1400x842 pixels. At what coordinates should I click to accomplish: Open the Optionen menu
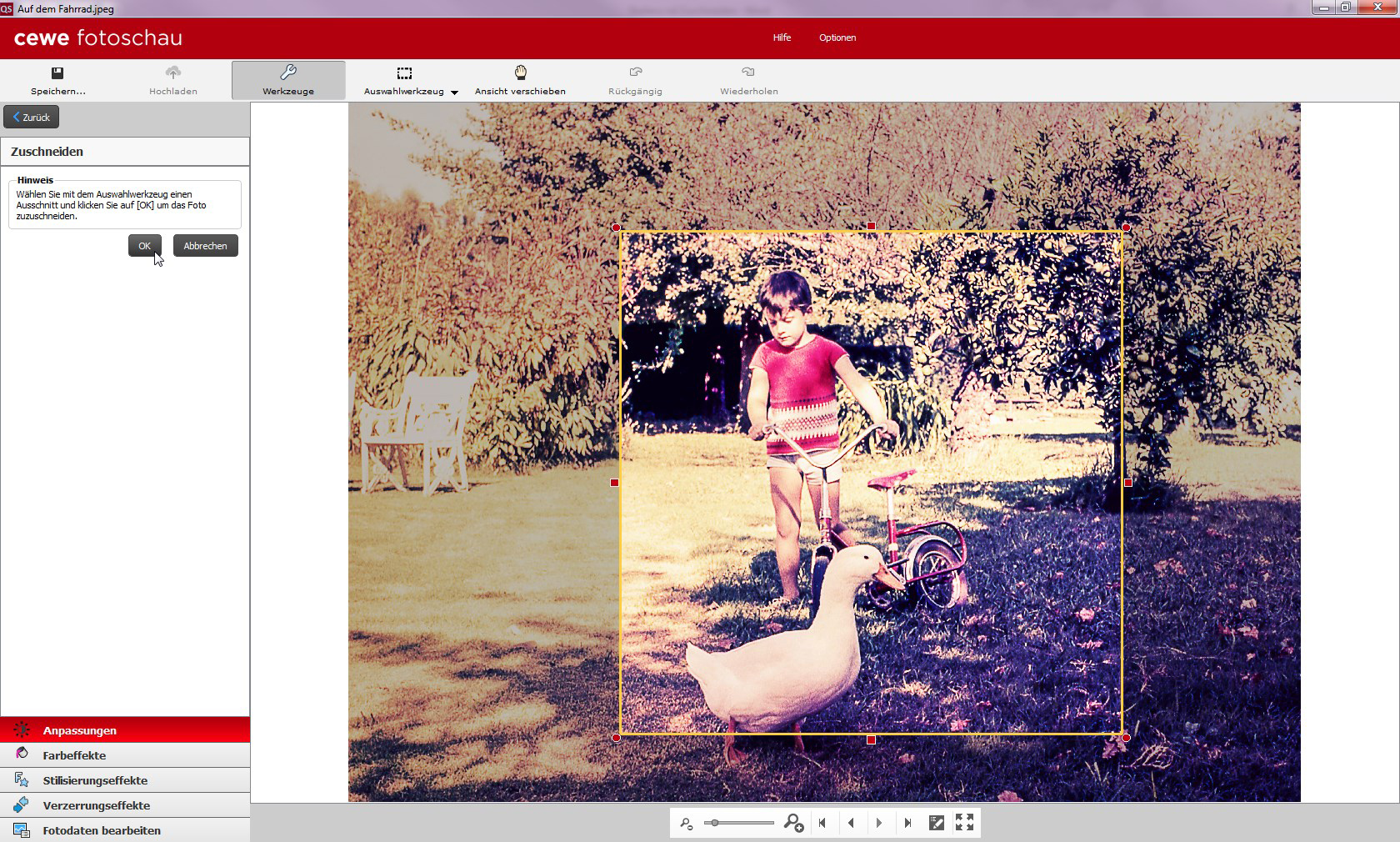click(x=837, y=38)
